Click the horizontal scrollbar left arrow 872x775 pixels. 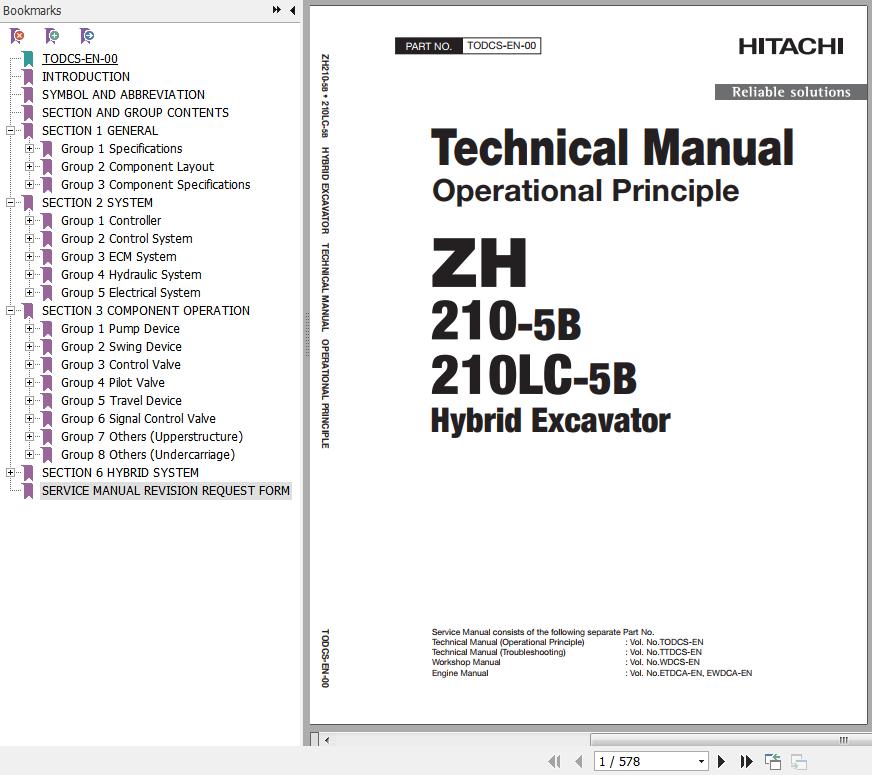(x=327, y=740)
